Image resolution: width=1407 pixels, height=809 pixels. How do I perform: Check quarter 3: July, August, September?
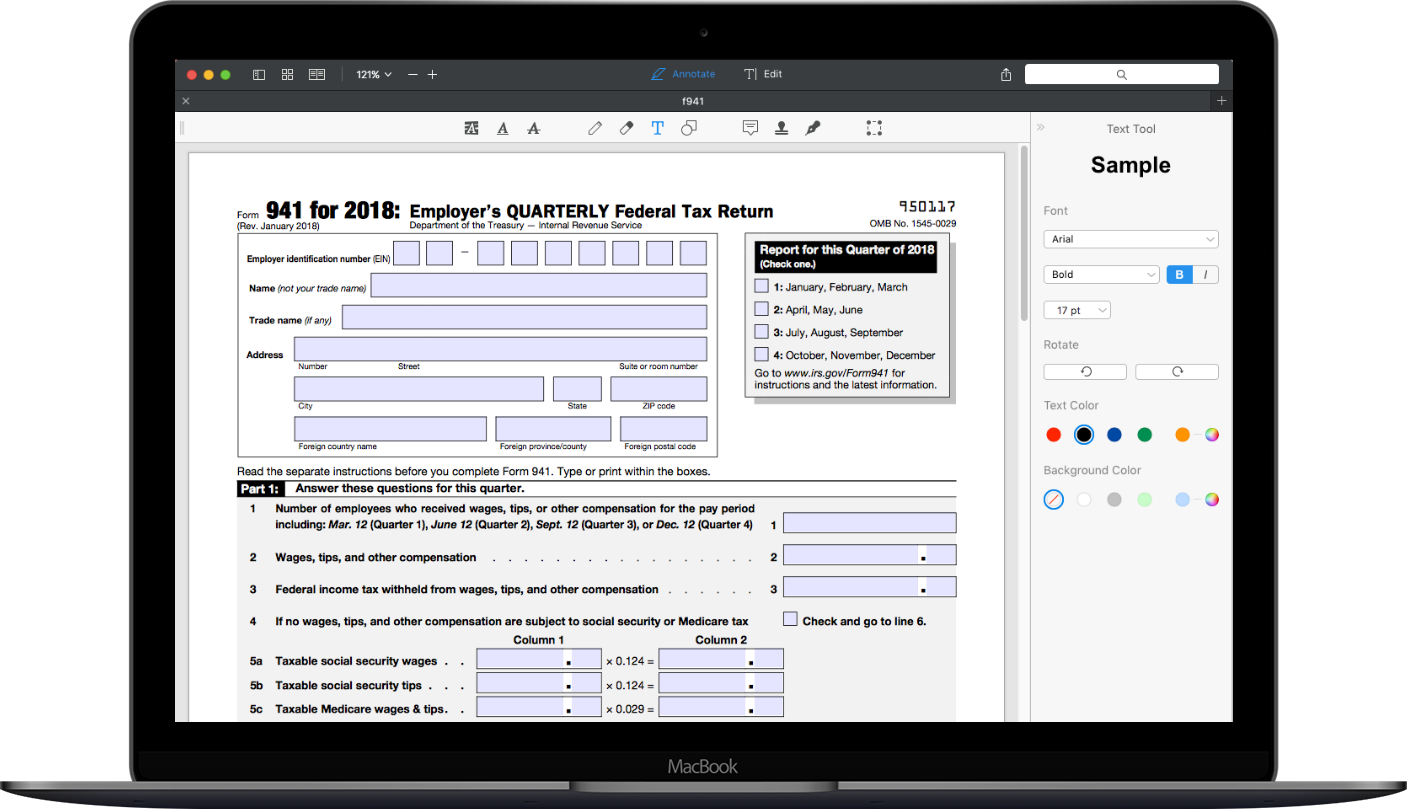coord(762,332)
